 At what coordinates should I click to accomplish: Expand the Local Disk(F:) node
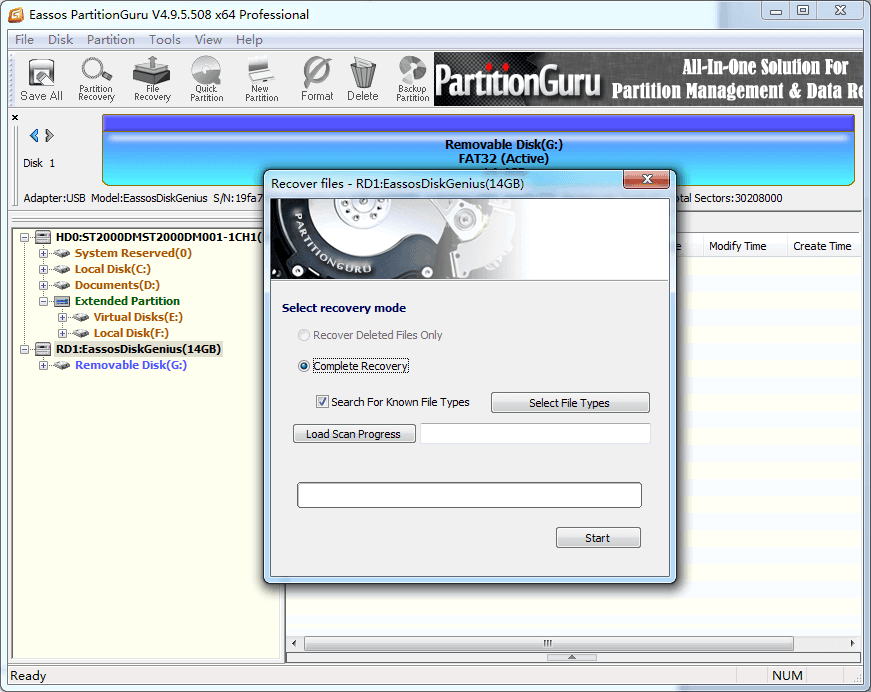pos(62,333)
